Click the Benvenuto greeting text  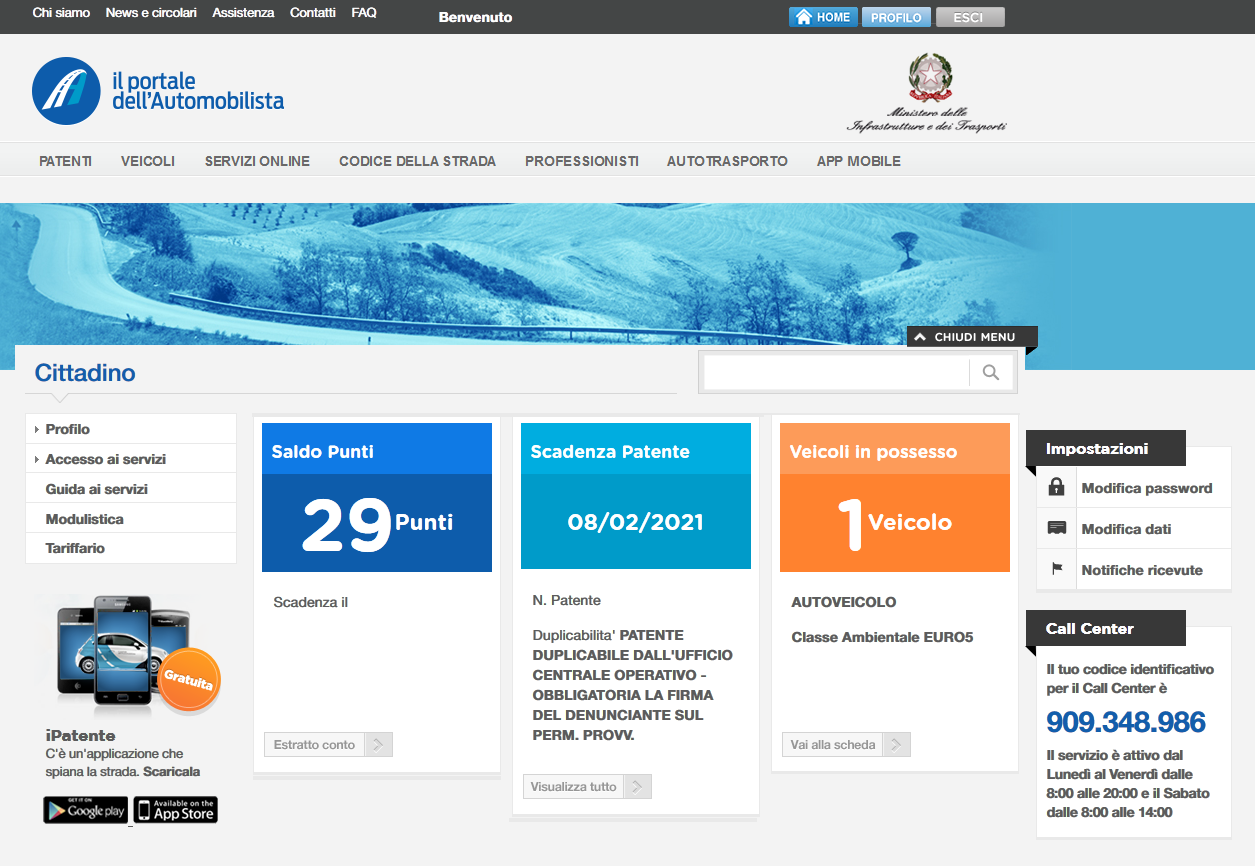[x=475, y=17]
